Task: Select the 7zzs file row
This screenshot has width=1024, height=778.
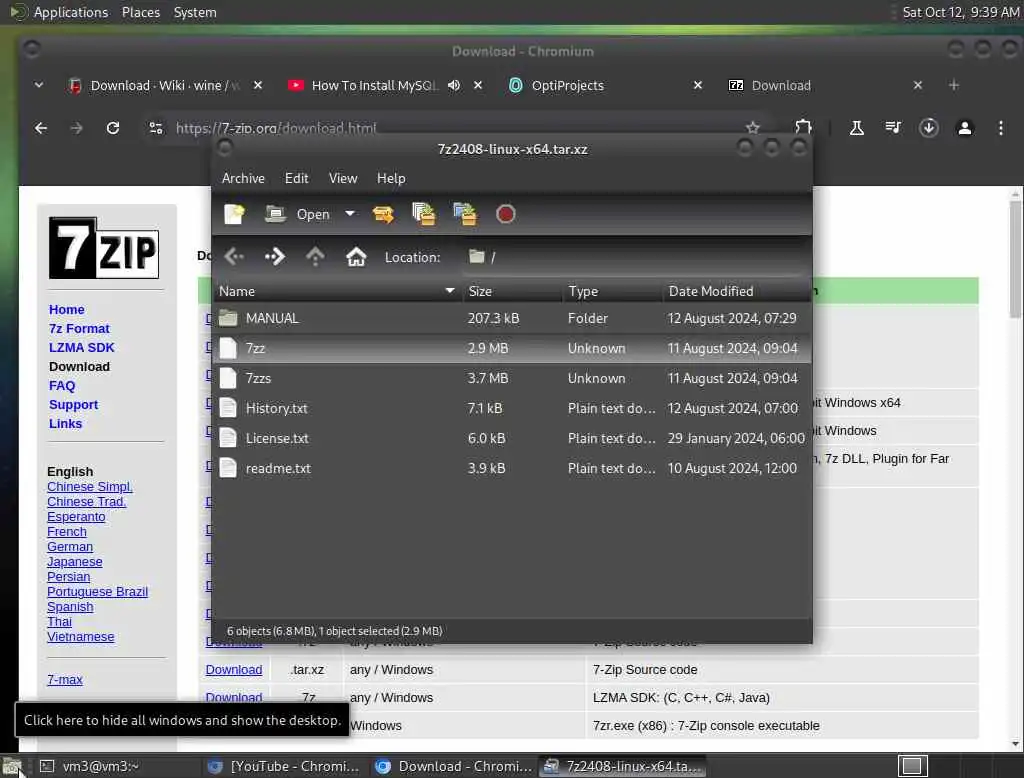Action: [512, 379]
